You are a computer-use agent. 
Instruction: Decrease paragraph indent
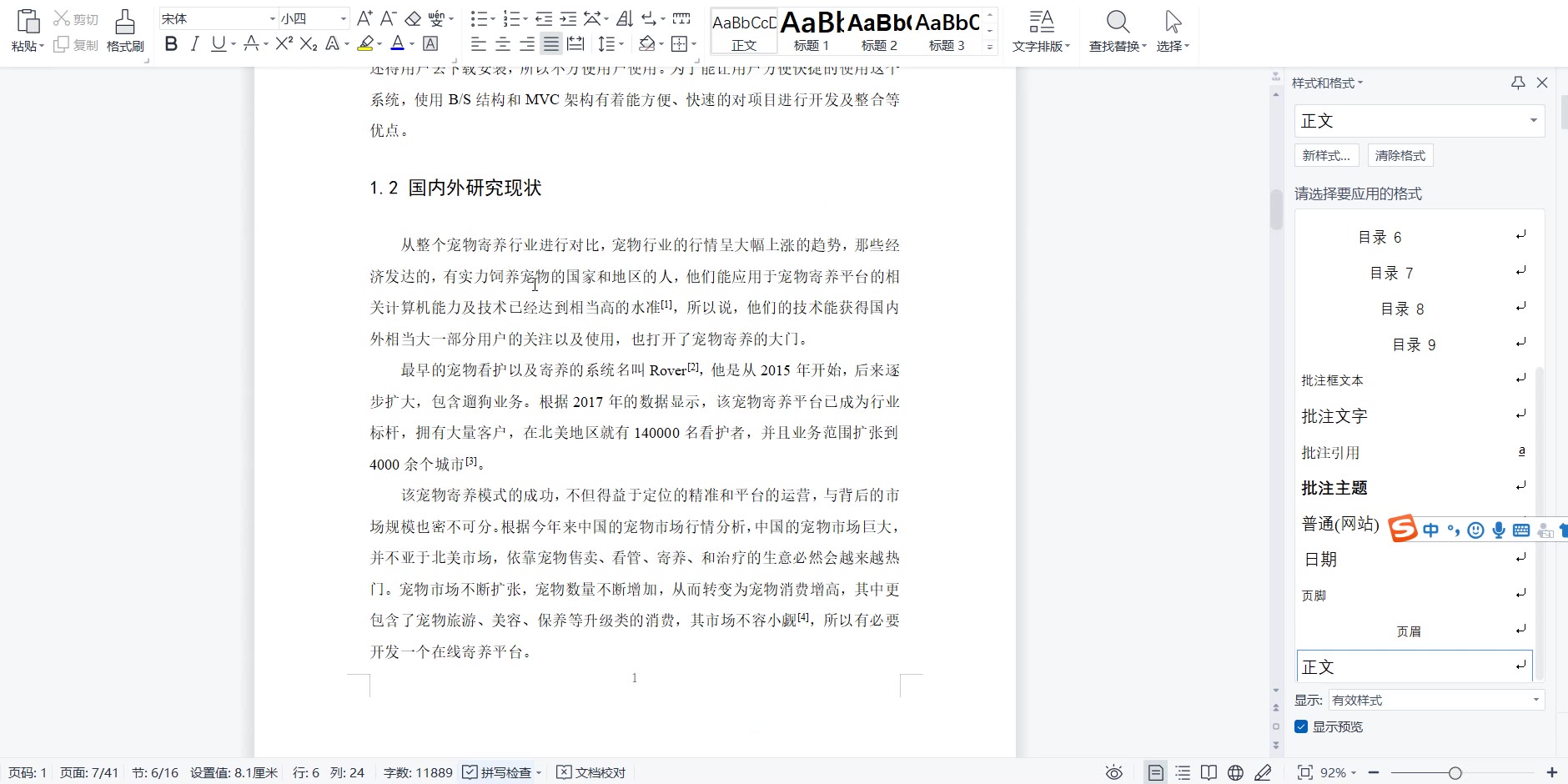pos(544,18)
